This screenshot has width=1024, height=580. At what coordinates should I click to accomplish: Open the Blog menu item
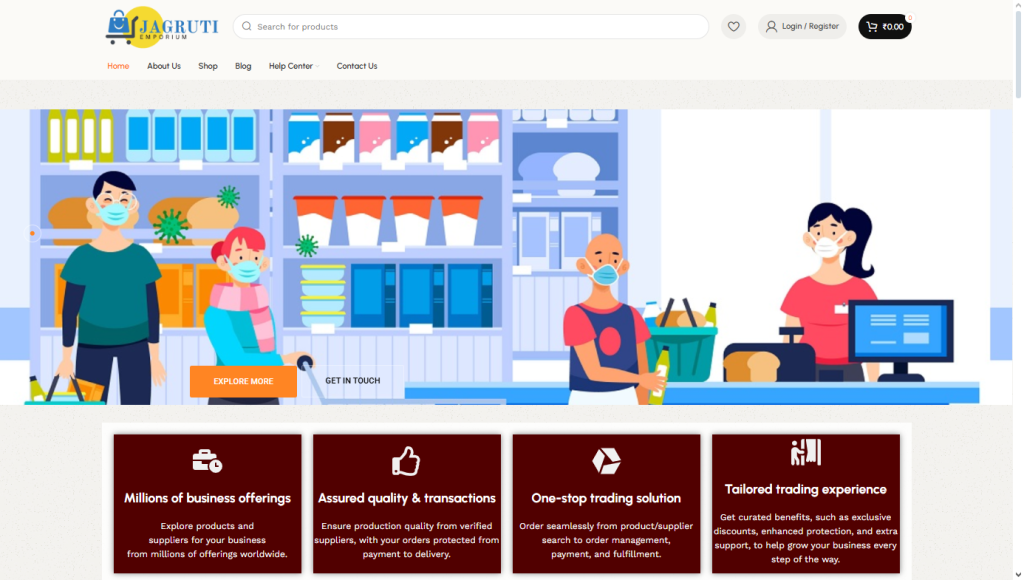(x=243, y=66)
